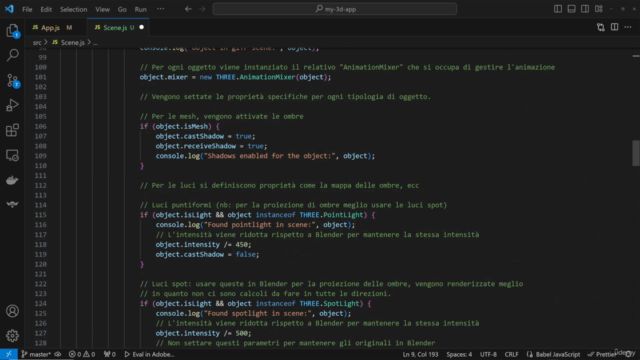Image resolution: width=640 pixels, height=360 pixels.
Task: Open the GitLens mask-shaped icon below Docker
Action: 12,204
